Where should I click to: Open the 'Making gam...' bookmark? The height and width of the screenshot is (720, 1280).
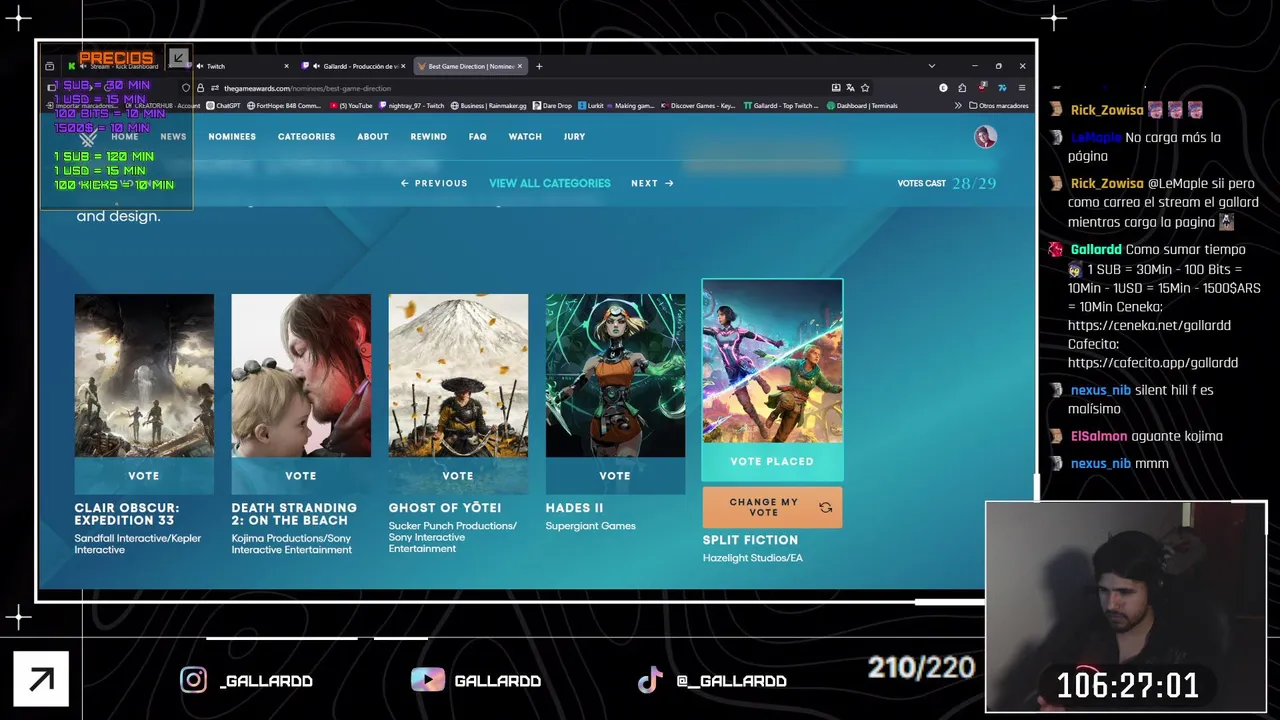pyautogui.click(x=630, y=105)
